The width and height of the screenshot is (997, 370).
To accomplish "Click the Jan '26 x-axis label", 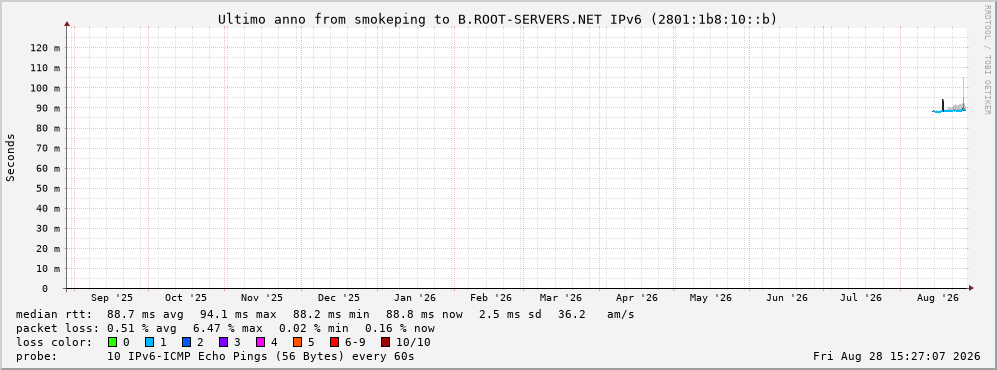I will 415,298.
